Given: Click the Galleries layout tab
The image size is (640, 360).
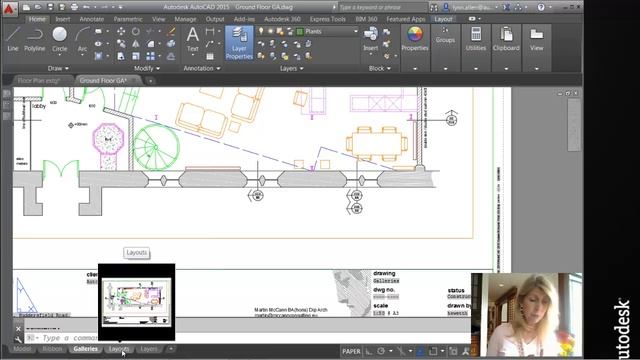Looking at the screenshot, I should pyautogui.click(x=86, y=349).
